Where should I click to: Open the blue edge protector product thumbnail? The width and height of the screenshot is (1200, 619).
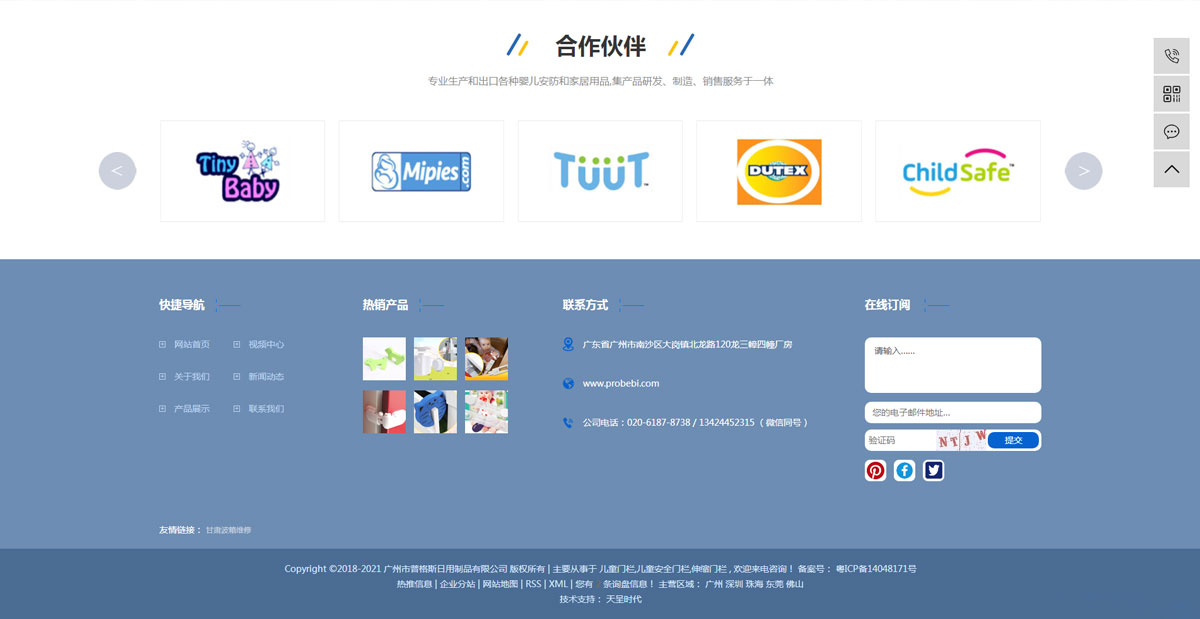click(x=435, y=412)
